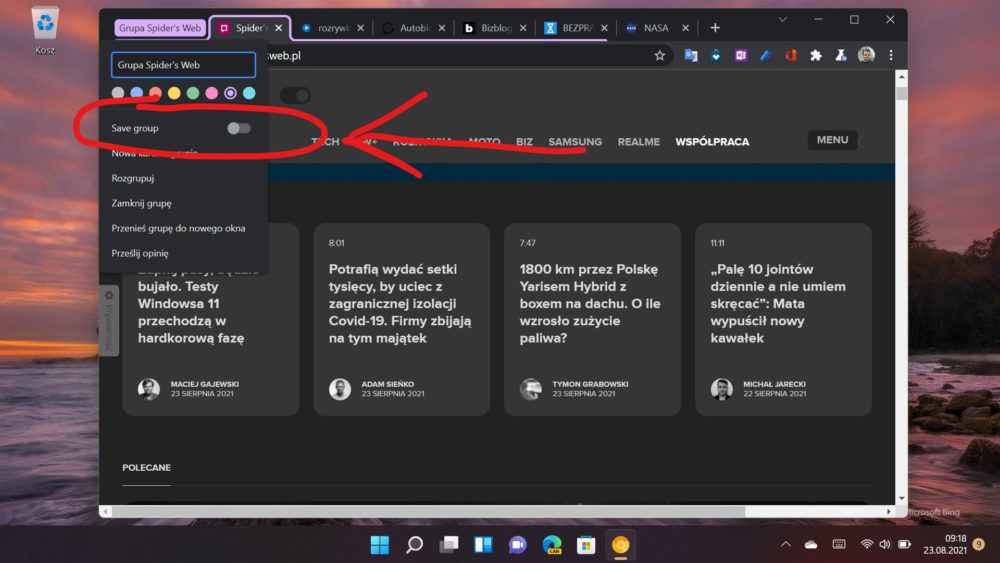
Task: Pick the green group color
Action: click(x=193, y=93)
